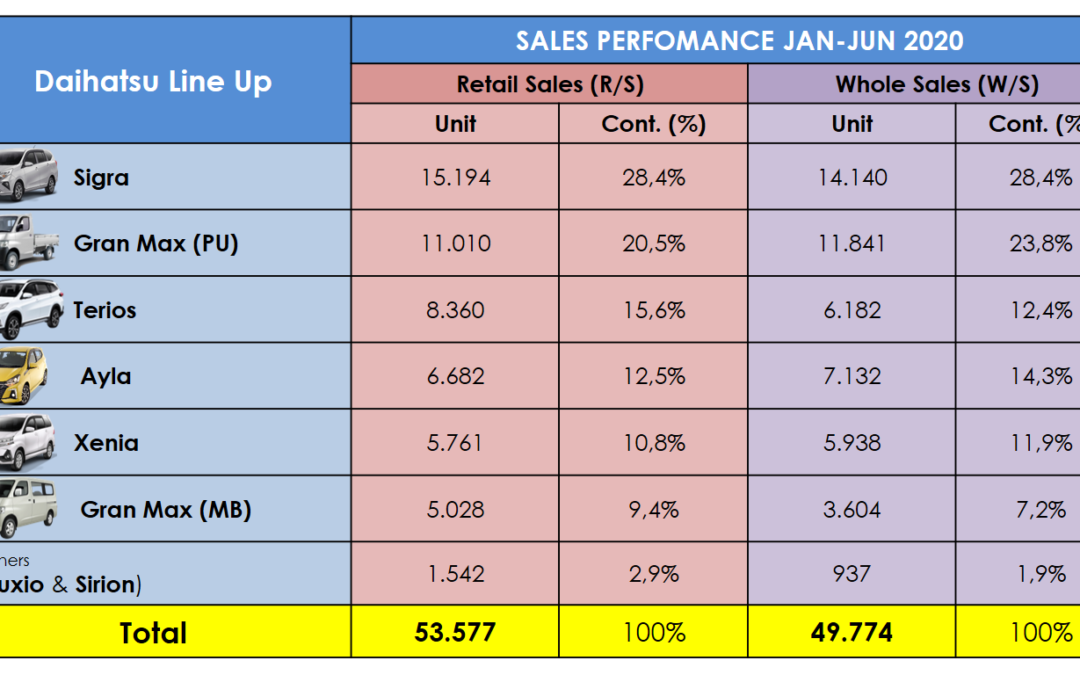The image size is (1080, 675).
Task: Click the Unit subheader under Whole Sales
Action: pyautogui.click(x=852, y=124)
